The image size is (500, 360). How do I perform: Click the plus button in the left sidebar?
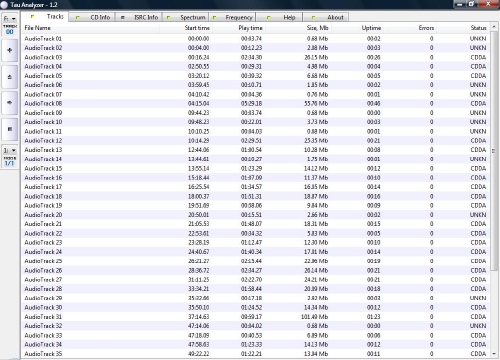point(10,51)
